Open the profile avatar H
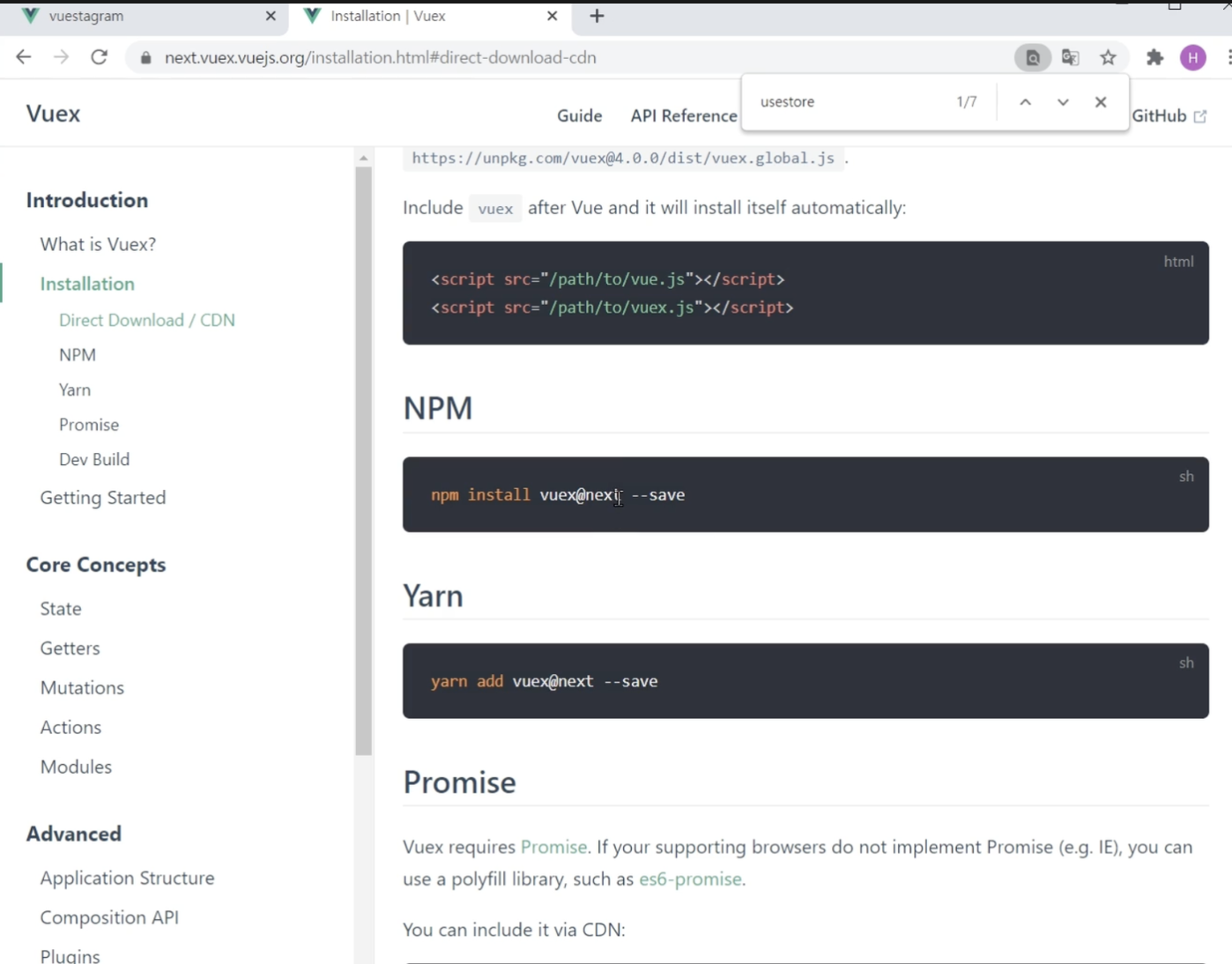The height and width of the screenshot is (964, 1232). point(1193,58)
